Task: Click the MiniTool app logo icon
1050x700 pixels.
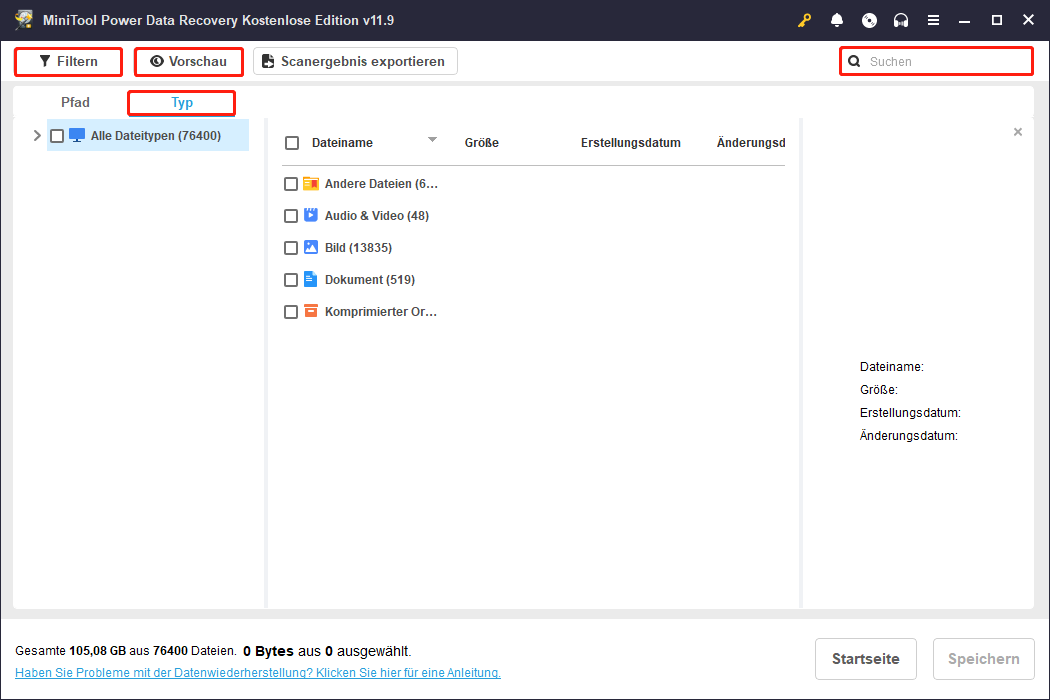Action: pyautogui.click(x=24, y=19)
